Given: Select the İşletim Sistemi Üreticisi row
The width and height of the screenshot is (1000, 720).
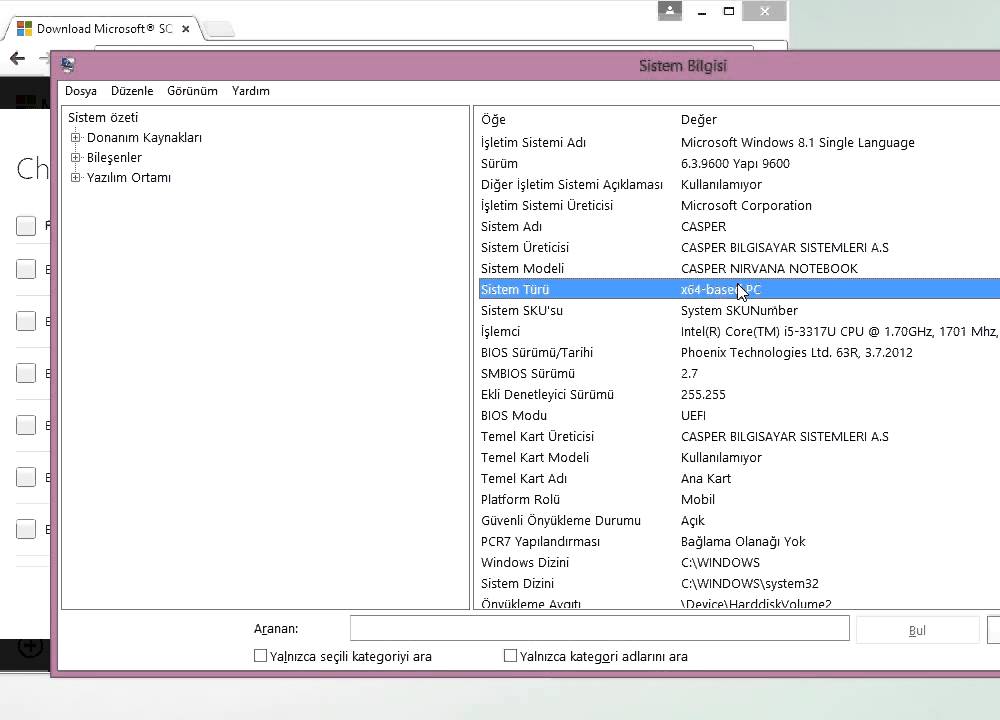Looking at the screenshot, I should pyautogui.click(x=739, y=205).
